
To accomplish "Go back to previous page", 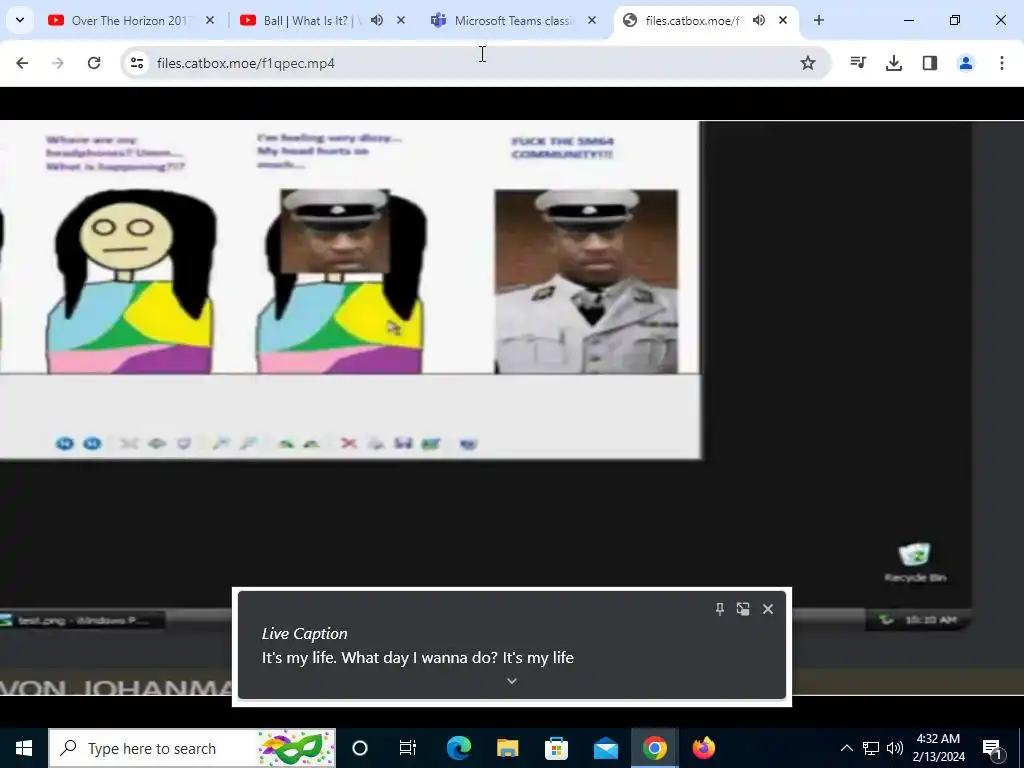I will click(22, 63).
